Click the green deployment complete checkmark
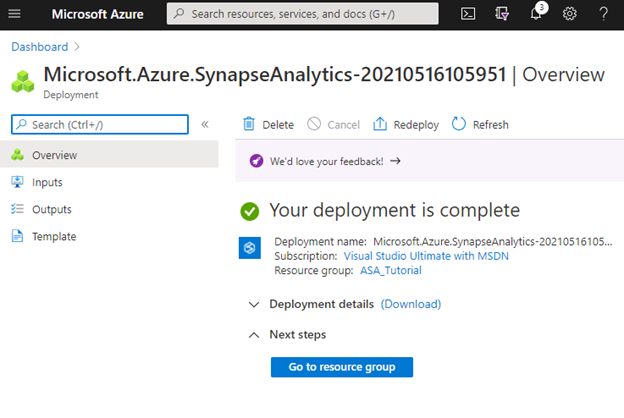The image size is (624, 418). pos(250,211)
